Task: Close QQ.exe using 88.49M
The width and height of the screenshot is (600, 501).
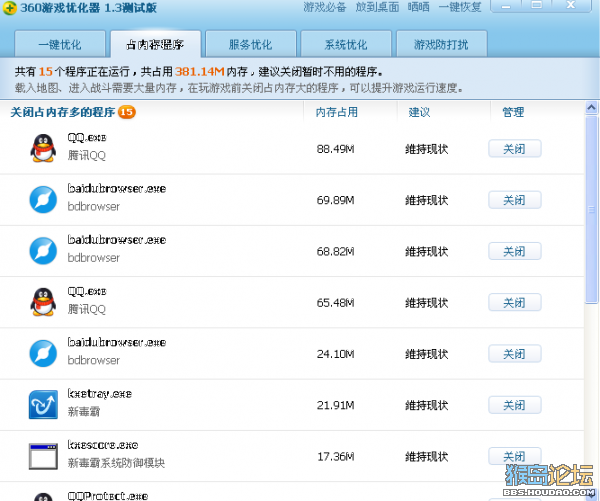Action: click(x=515, y=149)
